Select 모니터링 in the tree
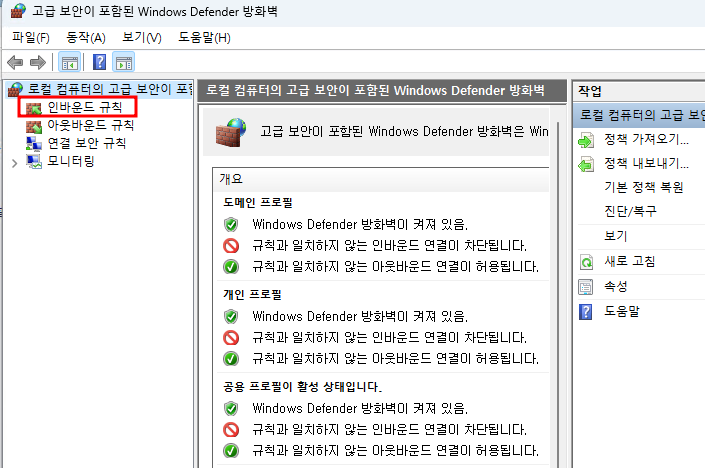705x468 pixels. coord(71,161)
